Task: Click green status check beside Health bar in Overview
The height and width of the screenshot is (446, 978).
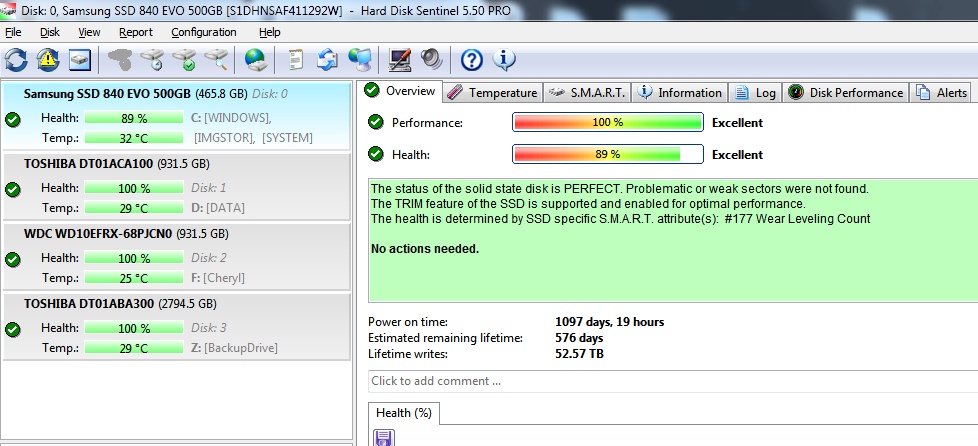Action: pyautogui.click(x=375, y=154)
